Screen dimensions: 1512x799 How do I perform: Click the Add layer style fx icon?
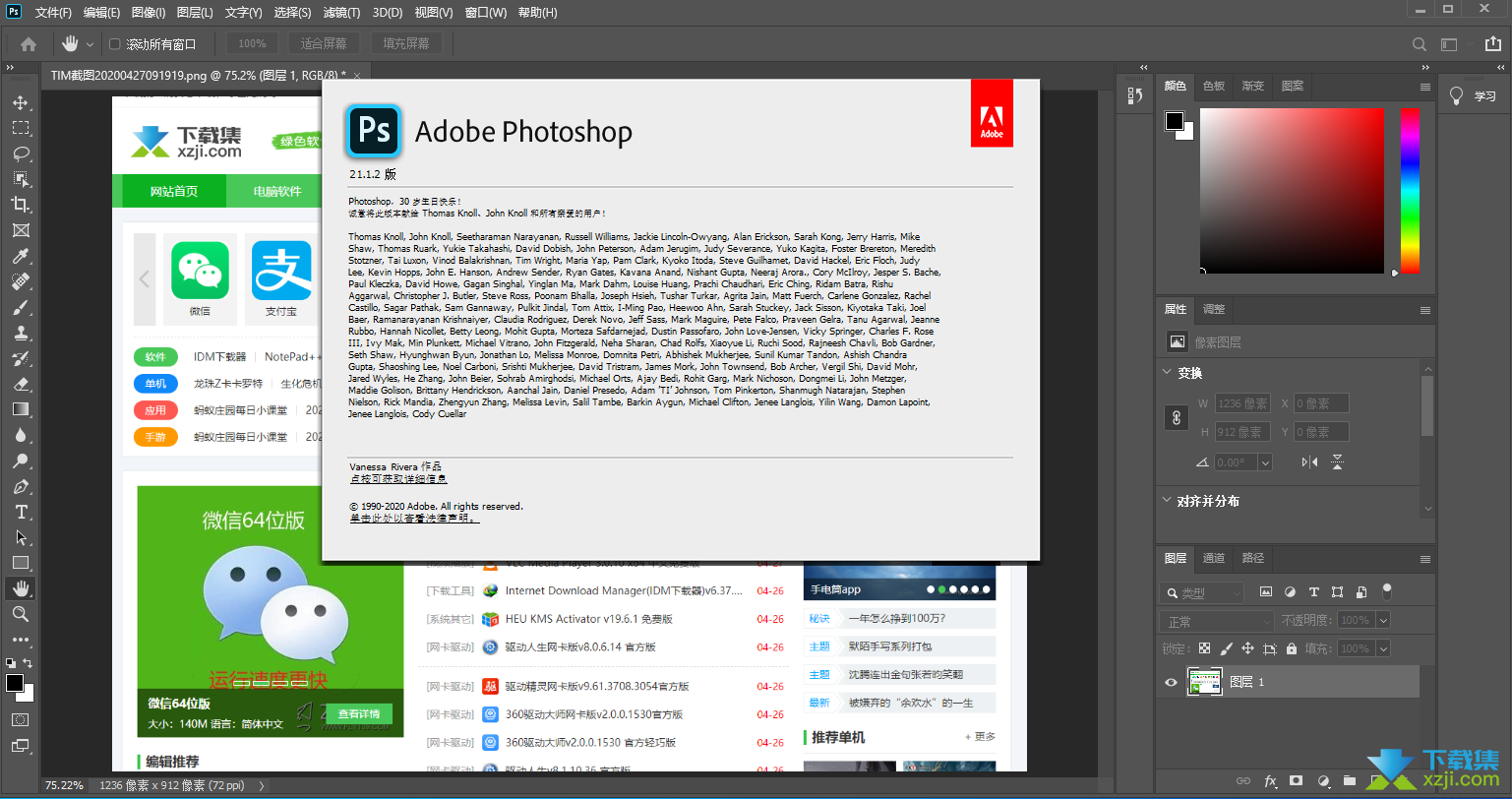(1270, 781)
